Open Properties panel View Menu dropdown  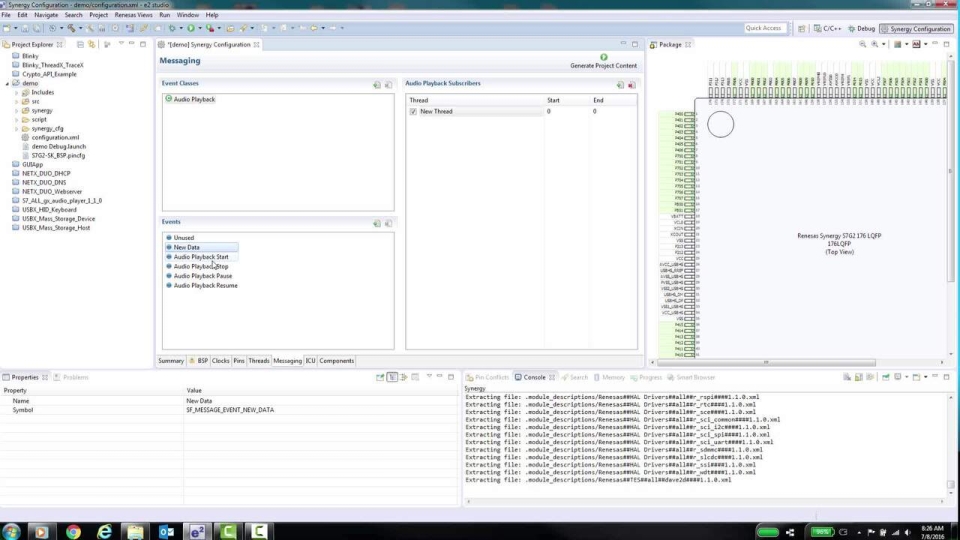pyautogui.click(x=429, y=377)
